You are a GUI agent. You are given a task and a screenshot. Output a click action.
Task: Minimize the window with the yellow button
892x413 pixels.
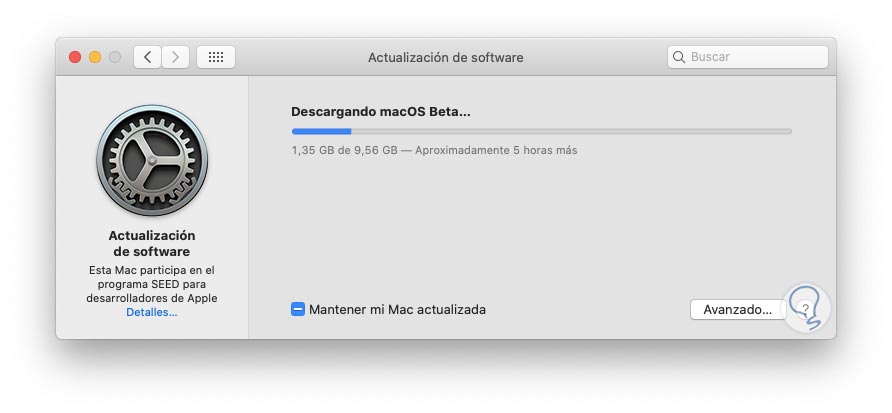[x=95, y=57]
